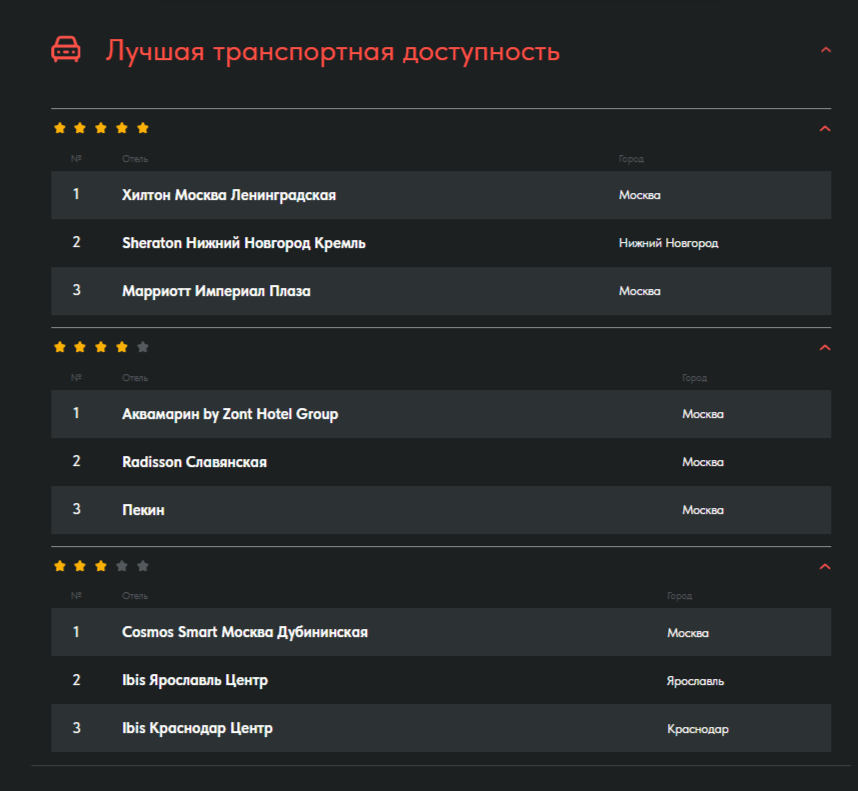
Task: Click rank number 1 in Хилтон row
Action: pos(76,194)
